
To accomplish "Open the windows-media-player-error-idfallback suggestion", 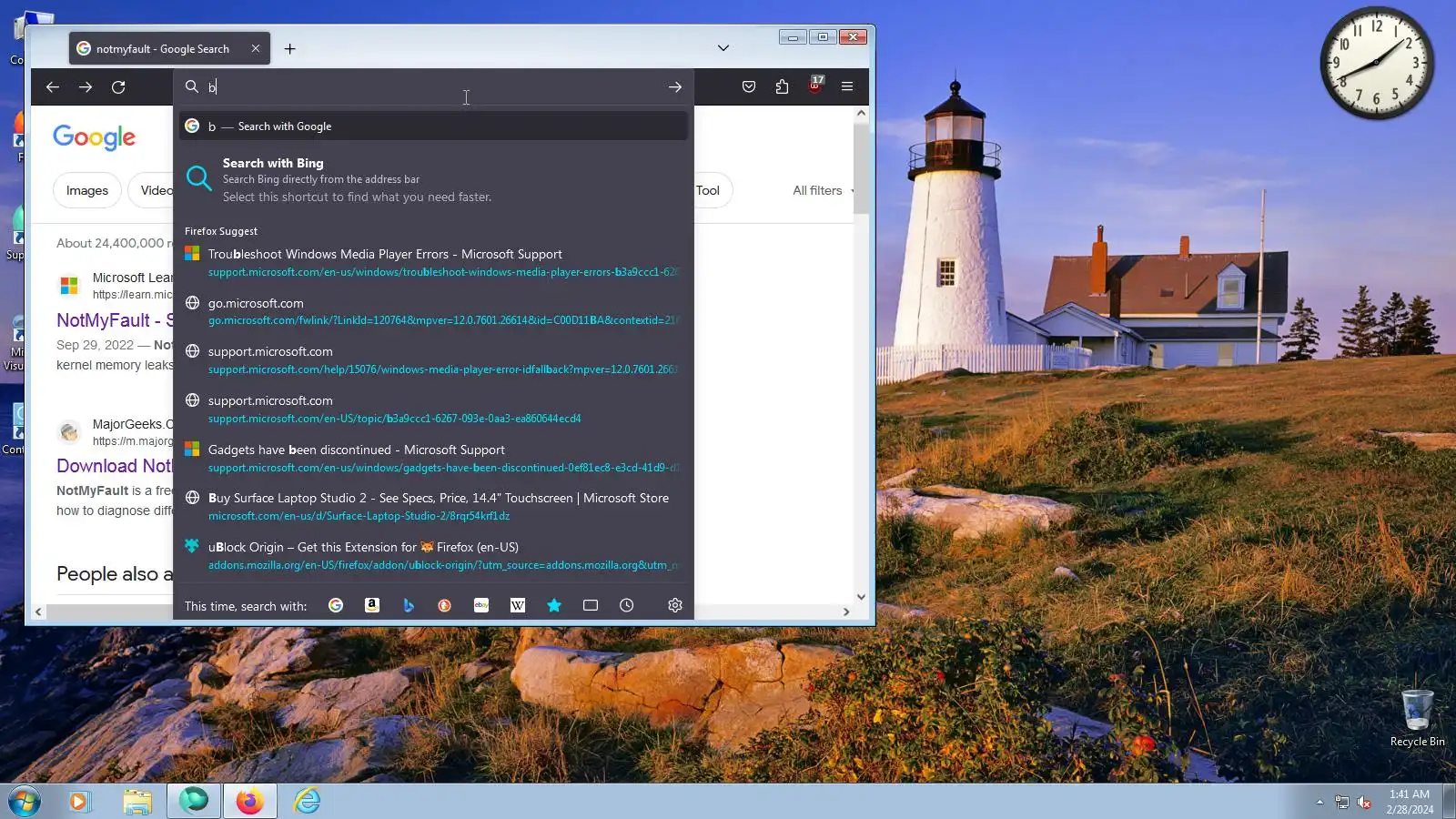I will coord(433,360).
